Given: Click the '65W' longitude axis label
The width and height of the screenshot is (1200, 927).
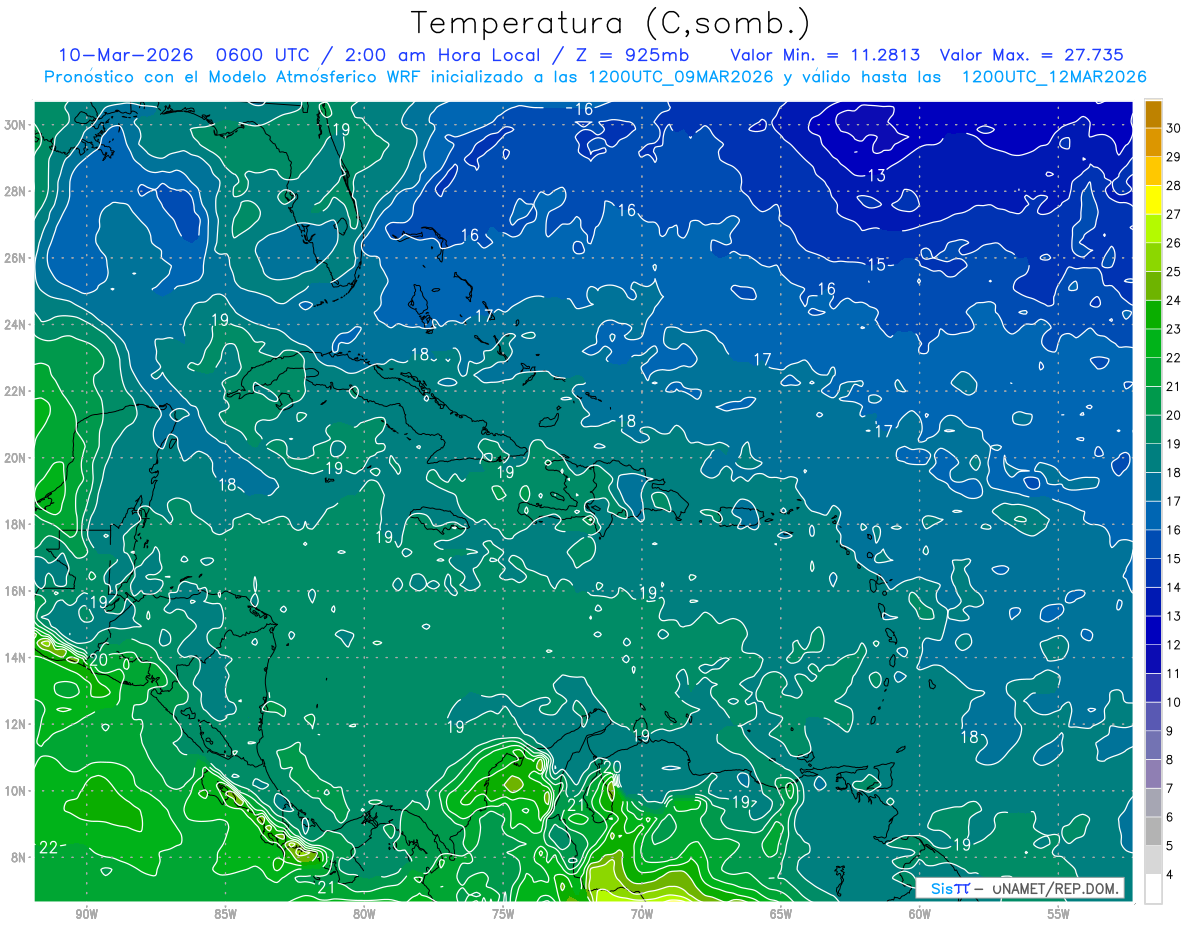Looking at the screenshot, I should [781, 914].
